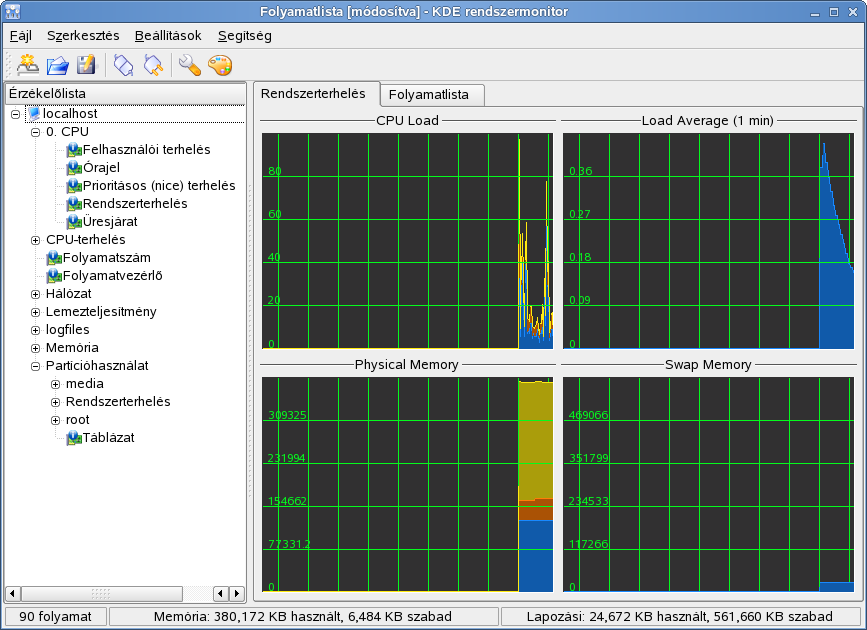Viewport: 867px width, 630px height.
Task: Click the Érzékelőlista column header
Action: (x=125, y=93)
